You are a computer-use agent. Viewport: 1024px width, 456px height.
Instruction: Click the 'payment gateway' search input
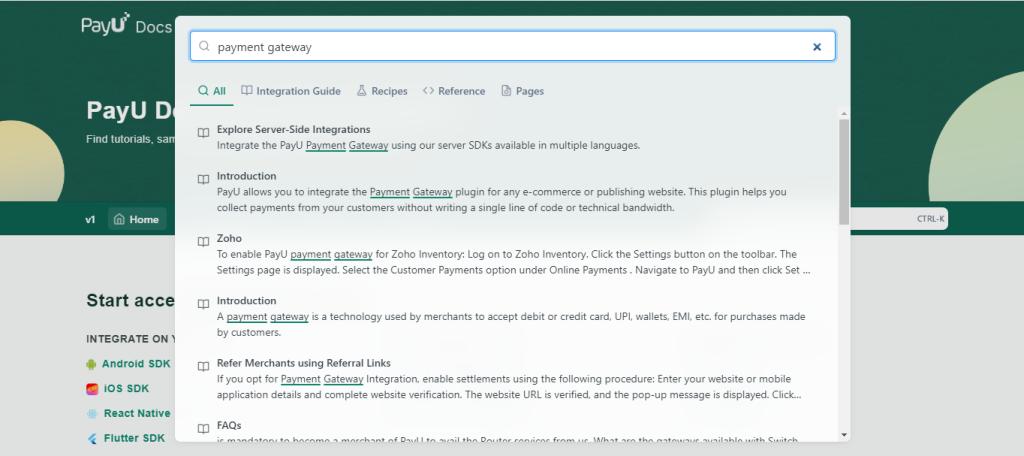[512, 46]
